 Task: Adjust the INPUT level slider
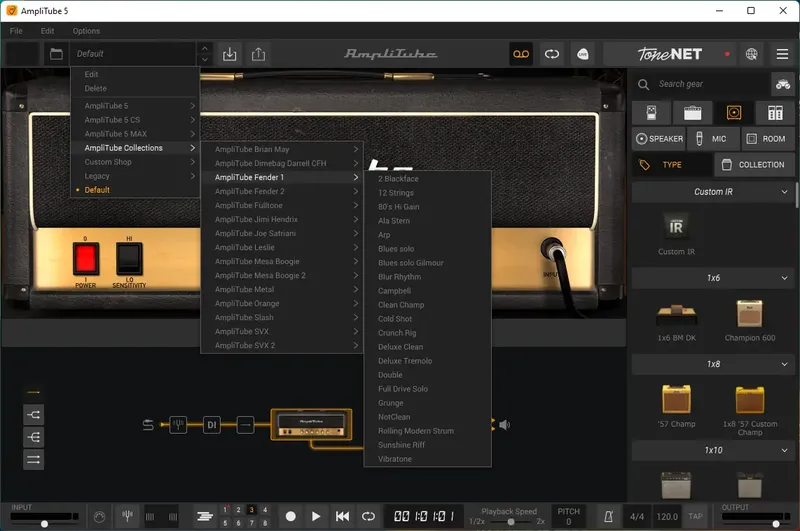point(44,523)
